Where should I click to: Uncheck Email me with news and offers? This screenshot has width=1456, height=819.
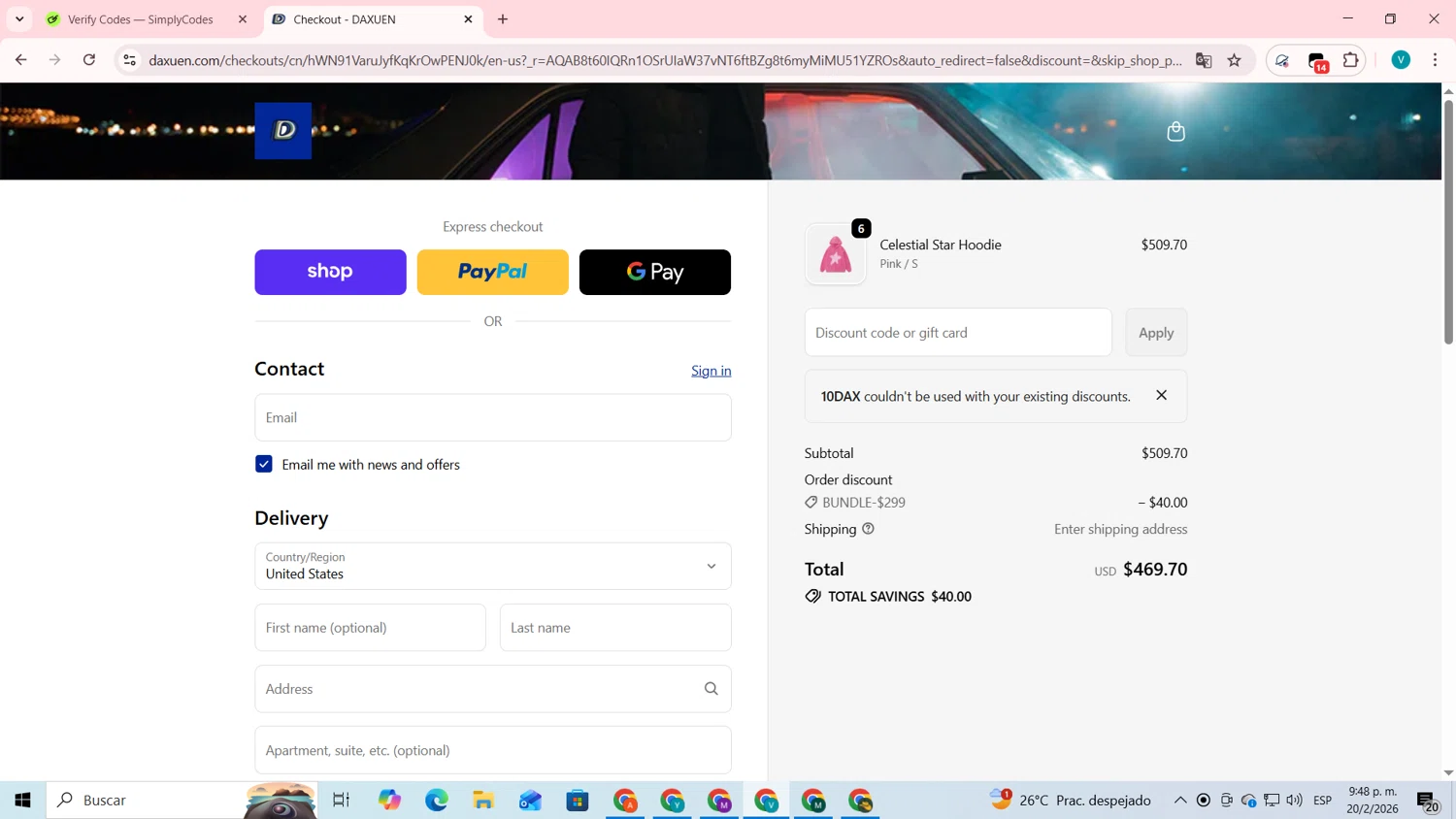(263, 464)
